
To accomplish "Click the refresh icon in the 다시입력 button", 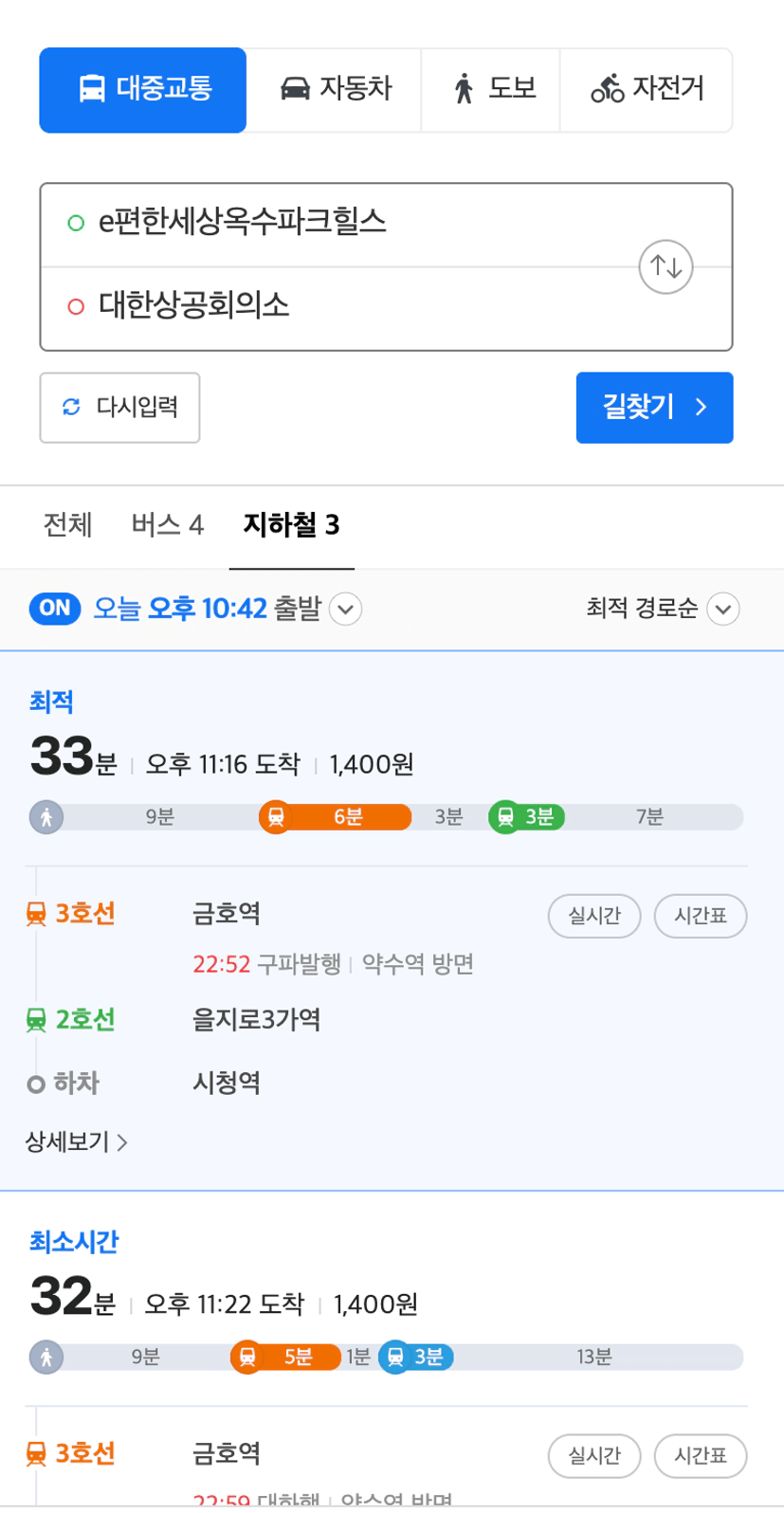I will [71, 408].
